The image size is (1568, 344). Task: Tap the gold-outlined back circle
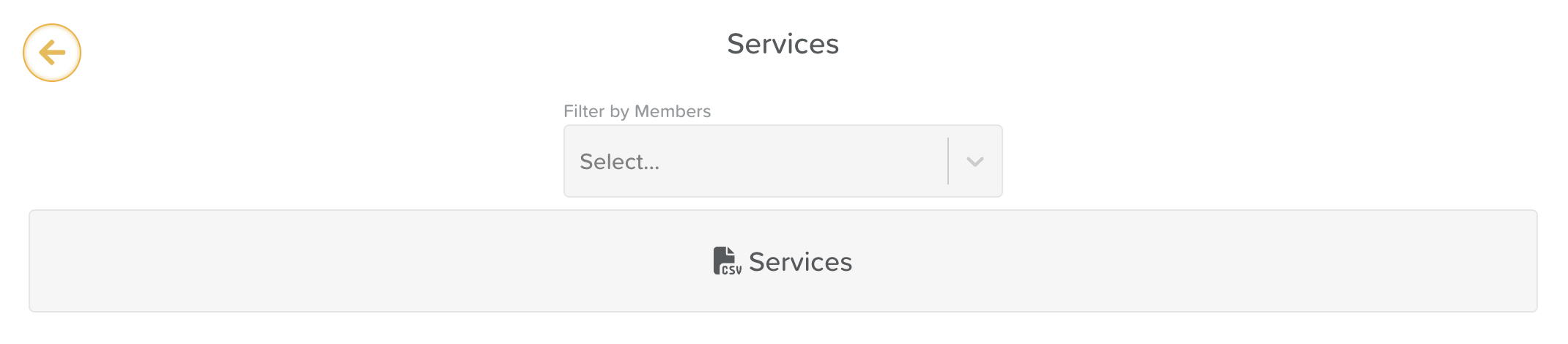(x=52, y=53)
